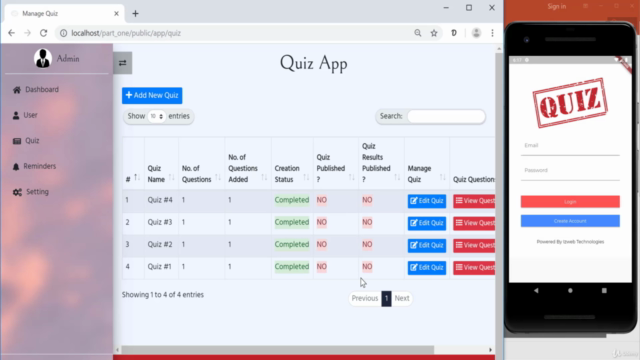Open a new browser tab
Viewport: 640px width, 360px height.
[136, 13]
